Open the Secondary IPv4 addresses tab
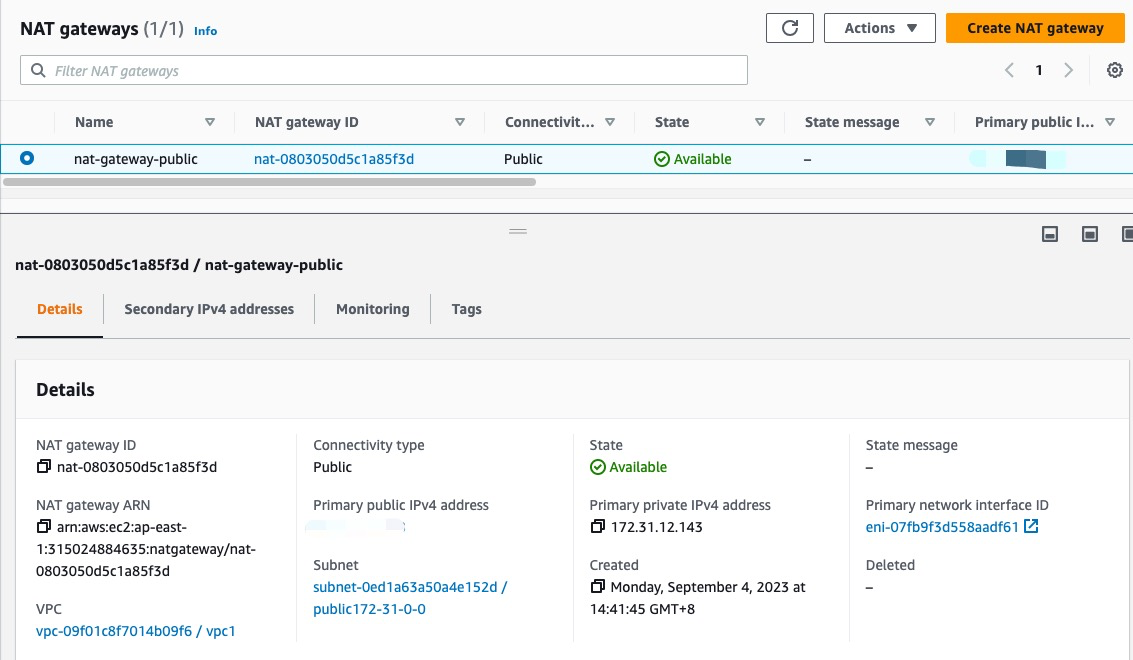Screen dimensions: 1133x660 [x=208, y=309]
